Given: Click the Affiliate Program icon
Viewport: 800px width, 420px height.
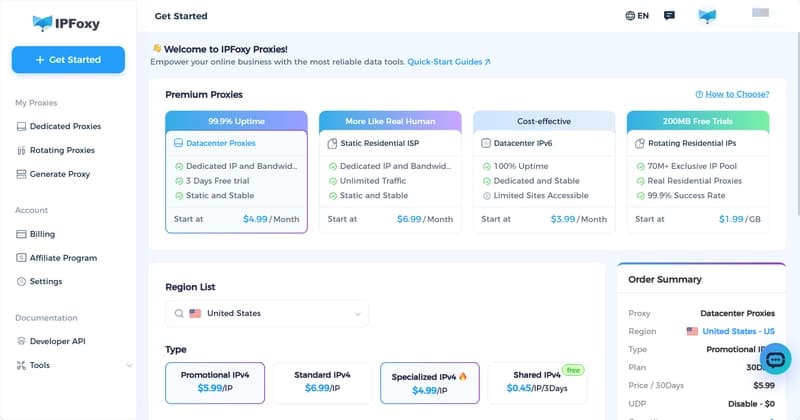Looking at the screenshot, I should tap(21, 258).
